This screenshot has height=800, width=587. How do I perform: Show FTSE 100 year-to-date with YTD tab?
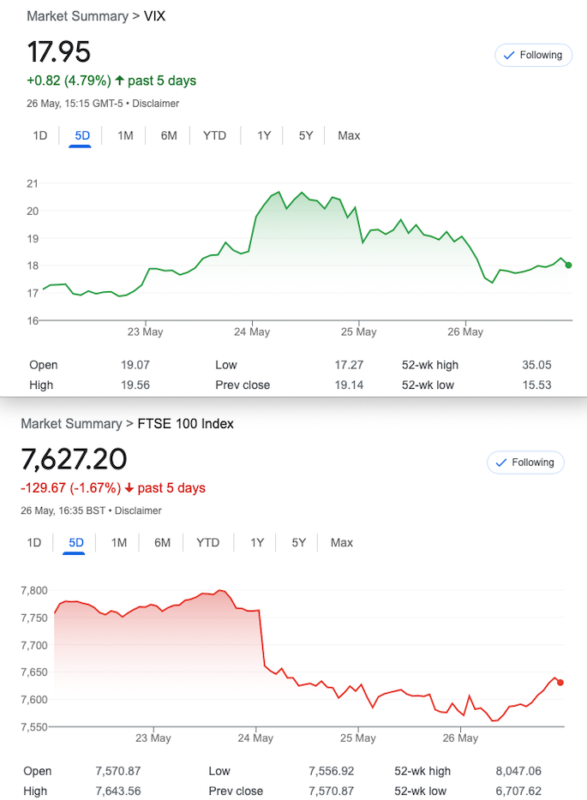[x=208, y=543]
